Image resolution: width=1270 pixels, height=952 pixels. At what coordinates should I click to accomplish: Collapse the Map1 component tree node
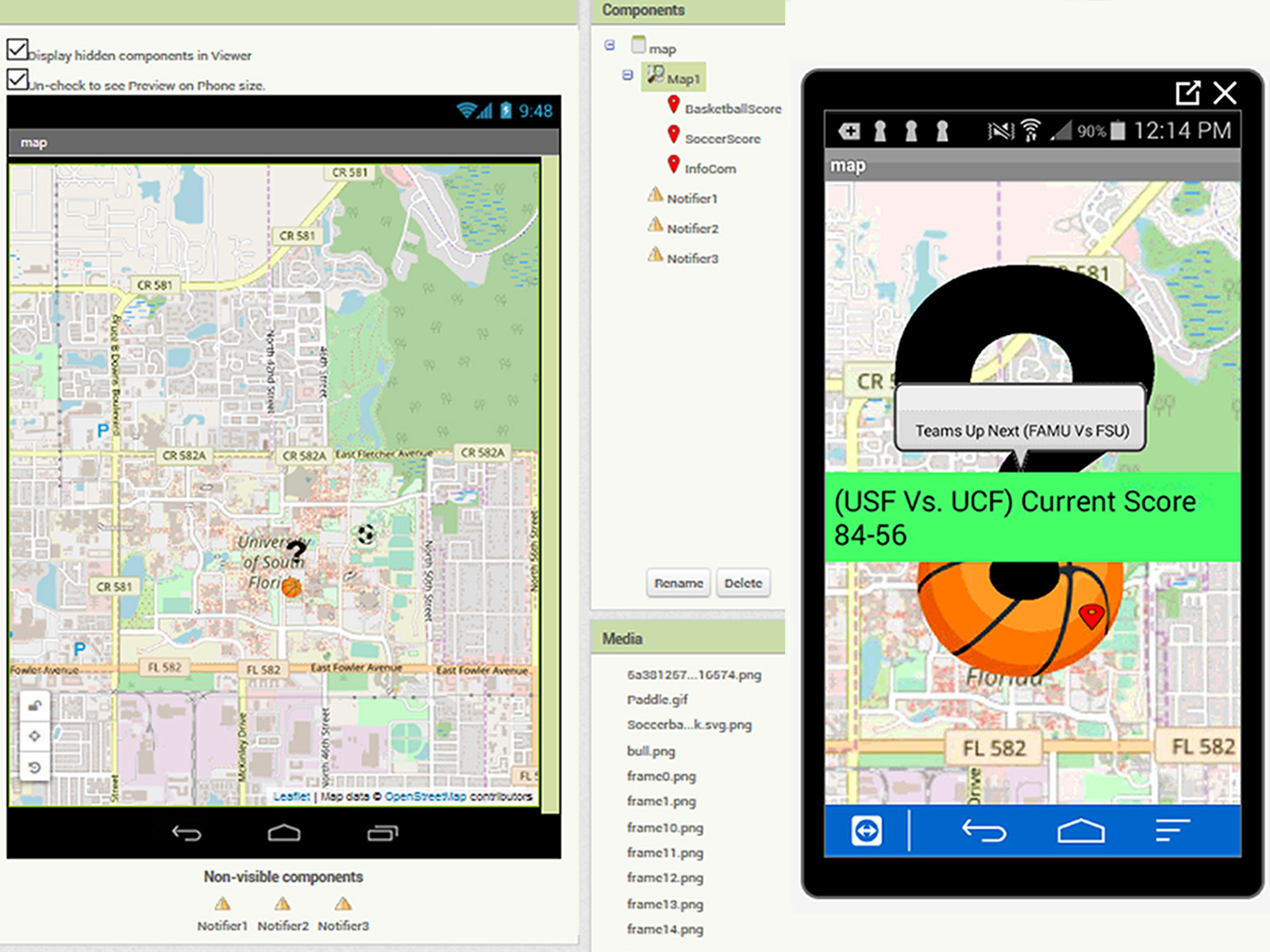click(x=627, y=75)
